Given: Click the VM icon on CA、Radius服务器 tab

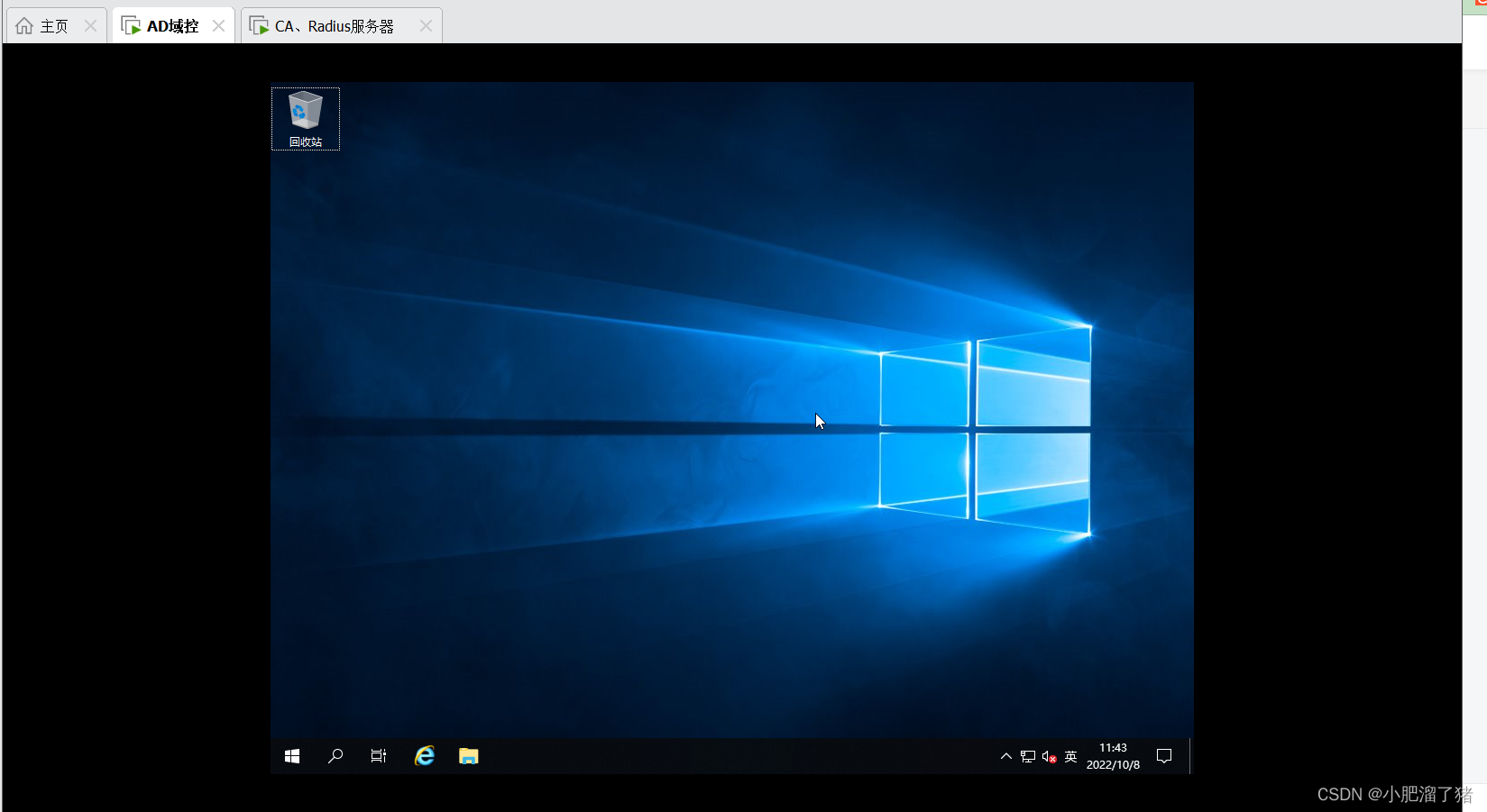Looking at the screenshot, I should coord(260,26).
